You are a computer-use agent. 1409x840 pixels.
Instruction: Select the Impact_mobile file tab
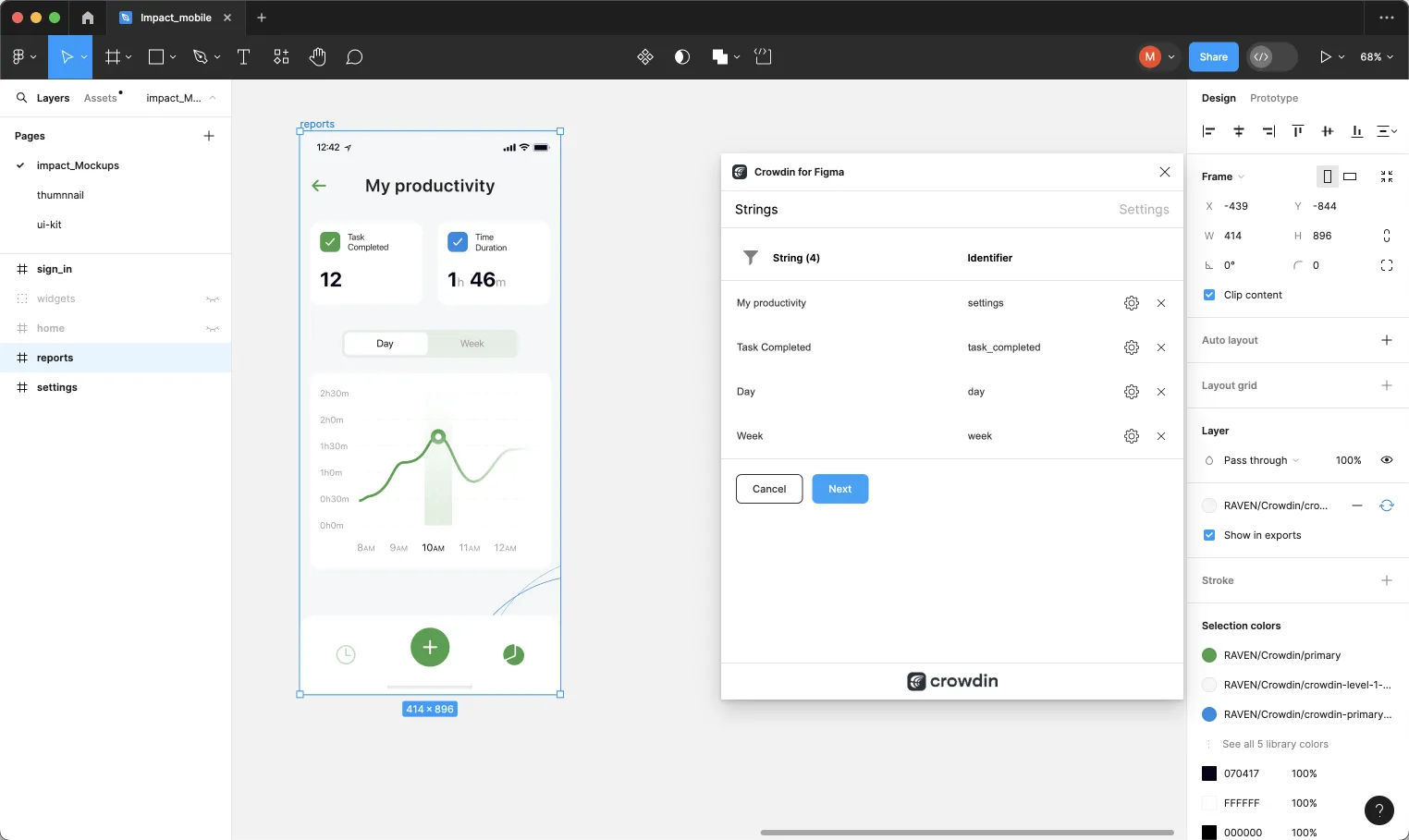point(176,18)
